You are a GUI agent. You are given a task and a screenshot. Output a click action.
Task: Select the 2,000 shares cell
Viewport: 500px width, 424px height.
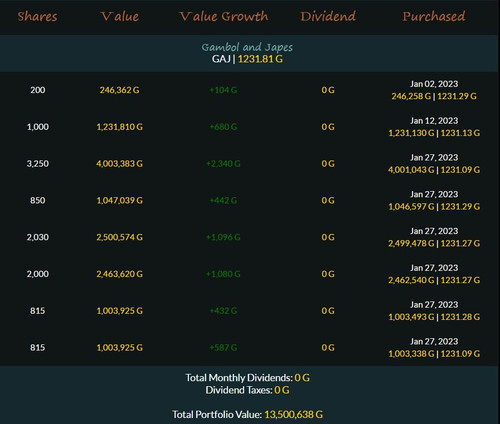pyautogui.click(x=38, y=274)
